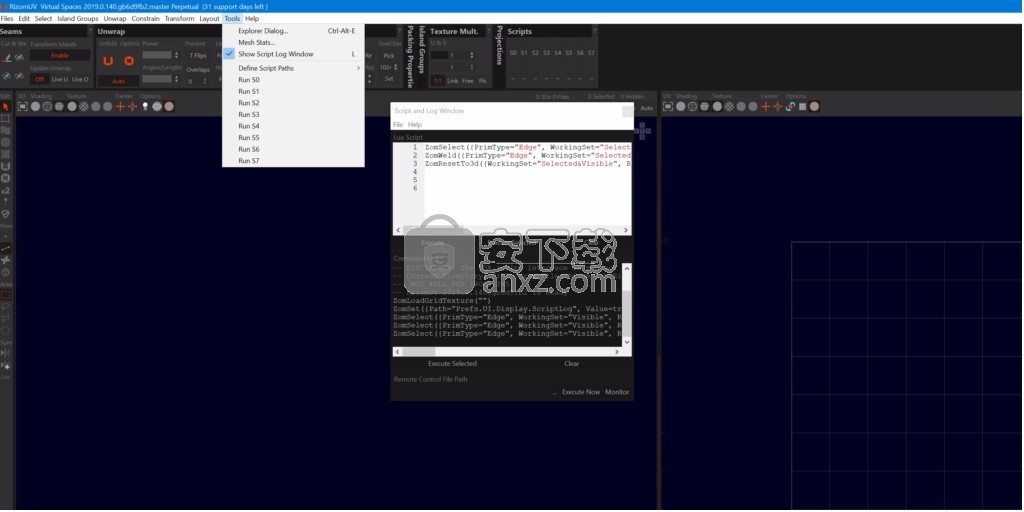Toggle the Live O option
The height and width of the screenshot is (512, 1024).
tap(80, 79)
